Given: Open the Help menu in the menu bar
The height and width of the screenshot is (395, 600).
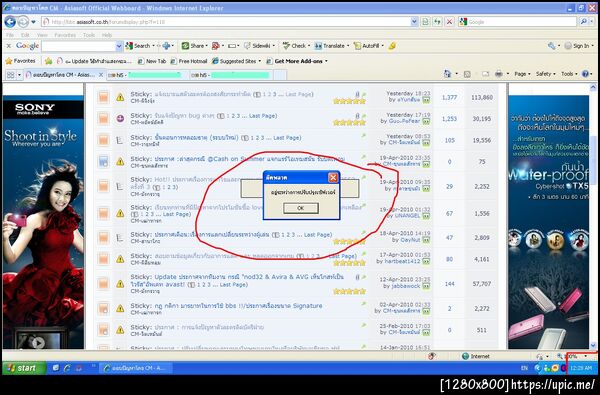Looking at the screenshot, I should click(107, 35).
